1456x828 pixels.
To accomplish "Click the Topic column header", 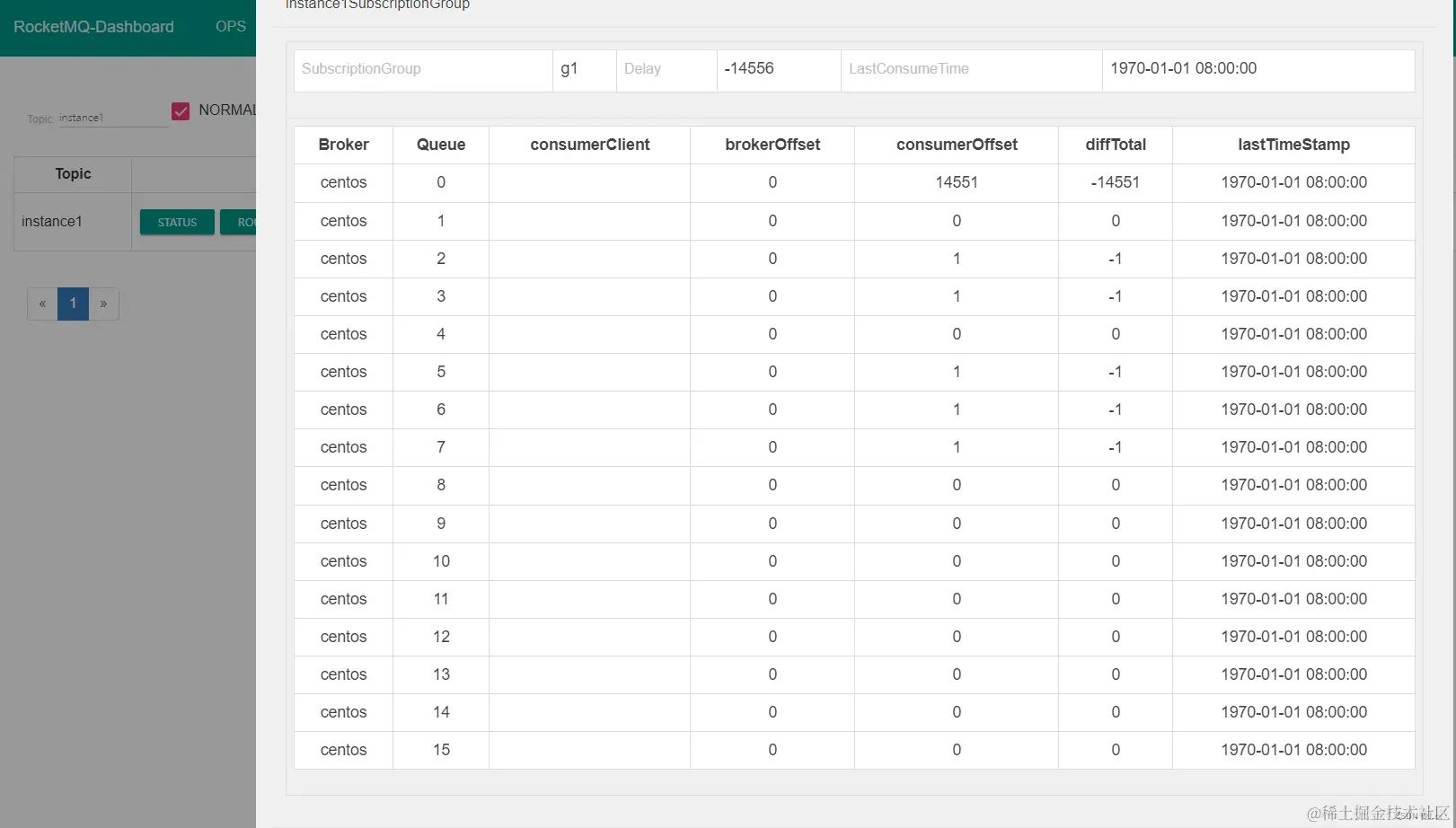I will pos(73,174).
